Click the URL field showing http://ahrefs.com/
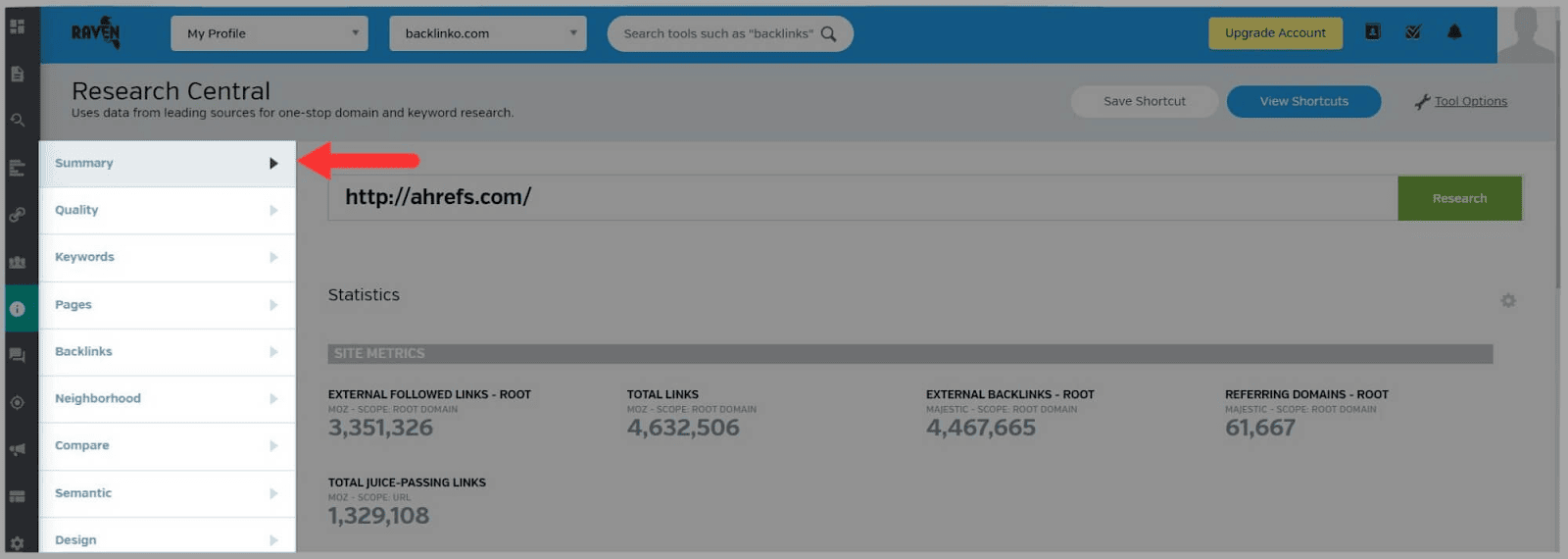 862,197
